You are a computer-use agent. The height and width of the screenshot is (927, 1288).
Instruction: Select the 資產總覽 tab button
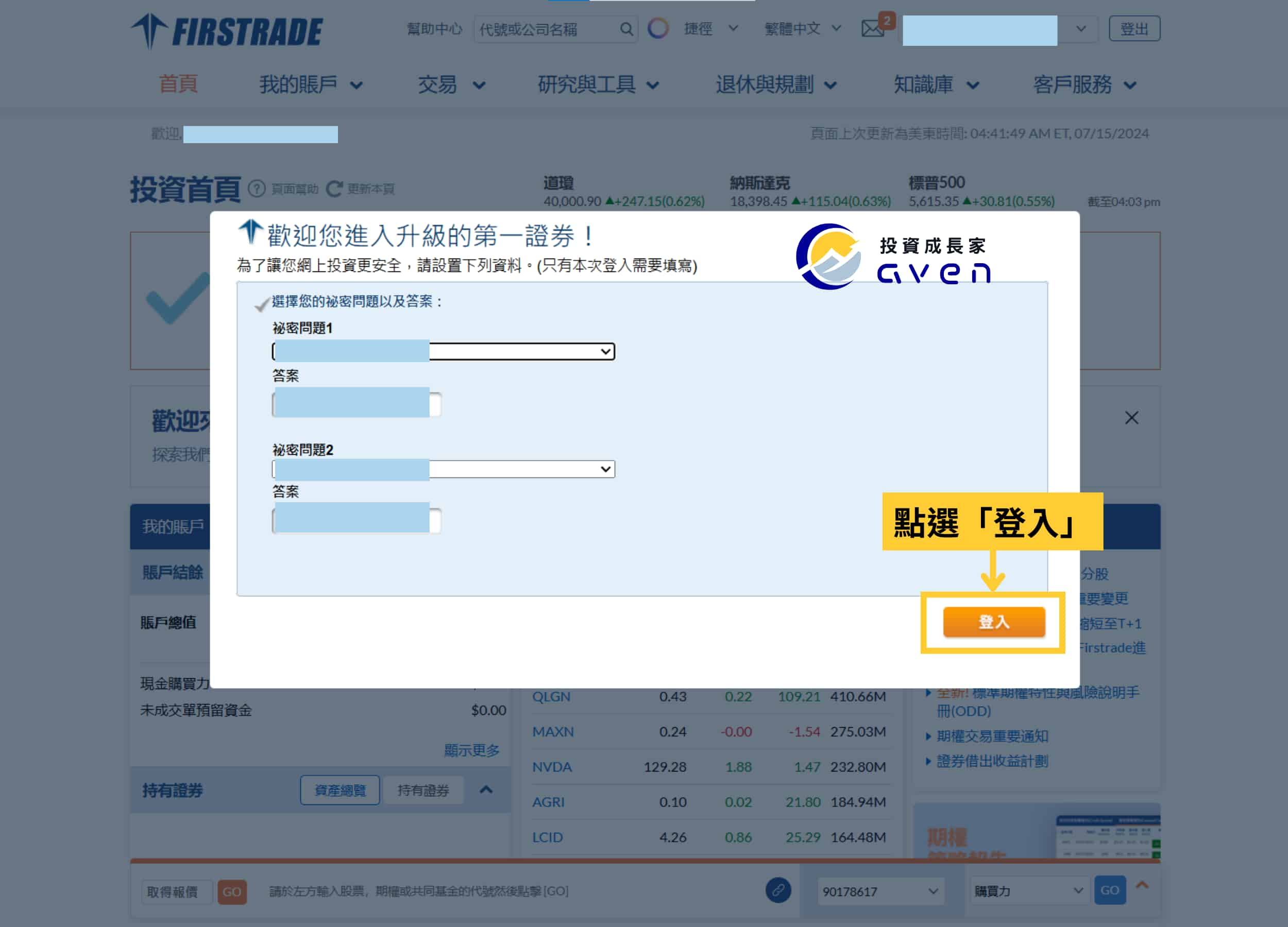click(340, 789)
